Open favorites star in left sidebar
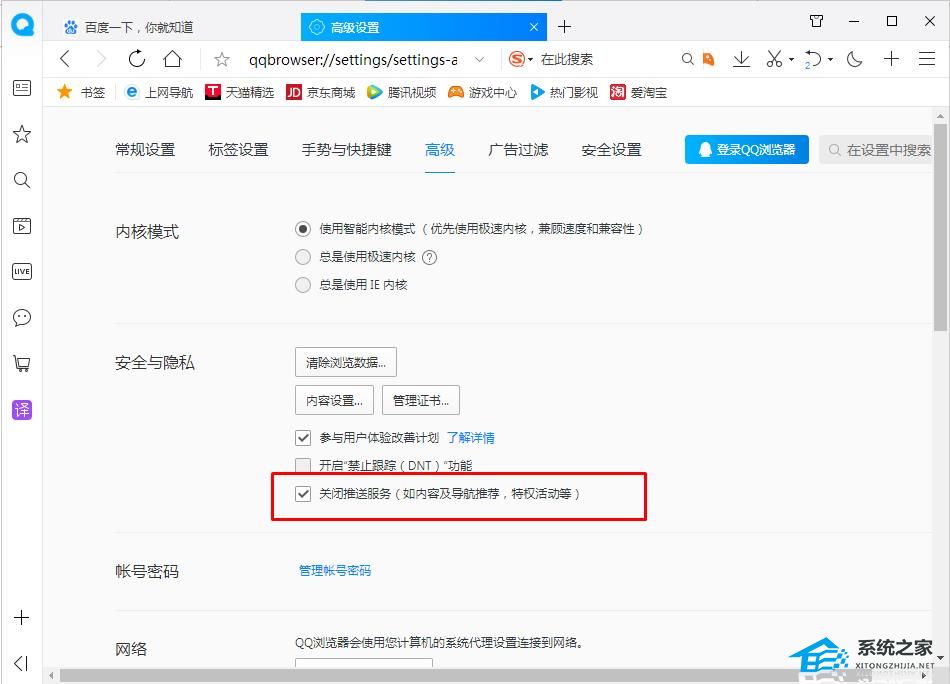This screenshot has width=950, height=684. click(22, 134)
